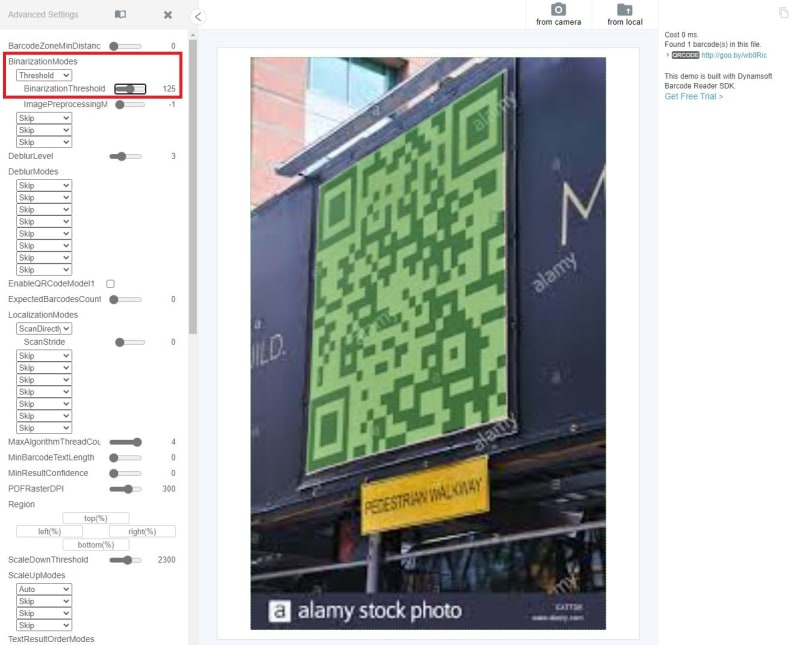Adjust the ExpectedBarcodesCount slider
This screenshot has height=645, width=800.
point(126,300)
